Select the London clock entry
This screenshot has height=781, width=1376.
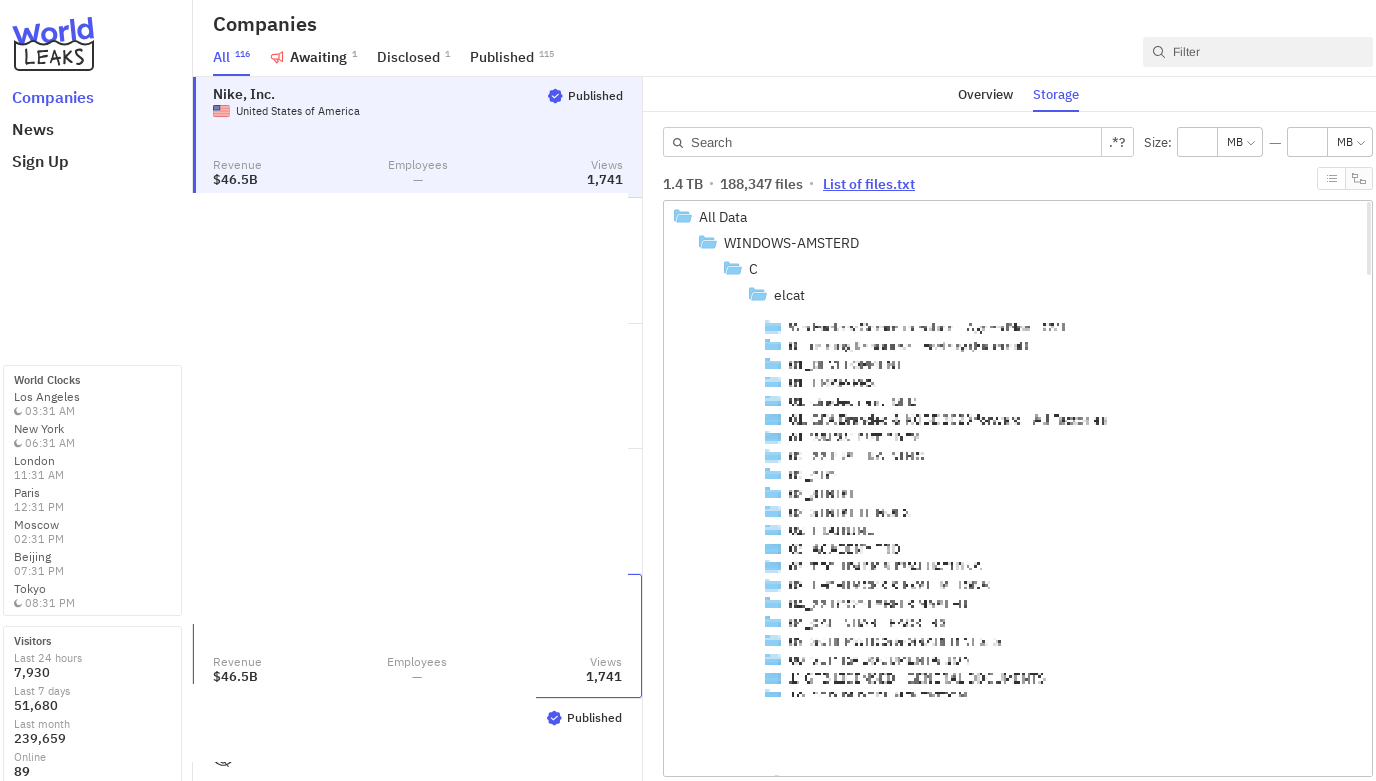click(x=39, y=468)
